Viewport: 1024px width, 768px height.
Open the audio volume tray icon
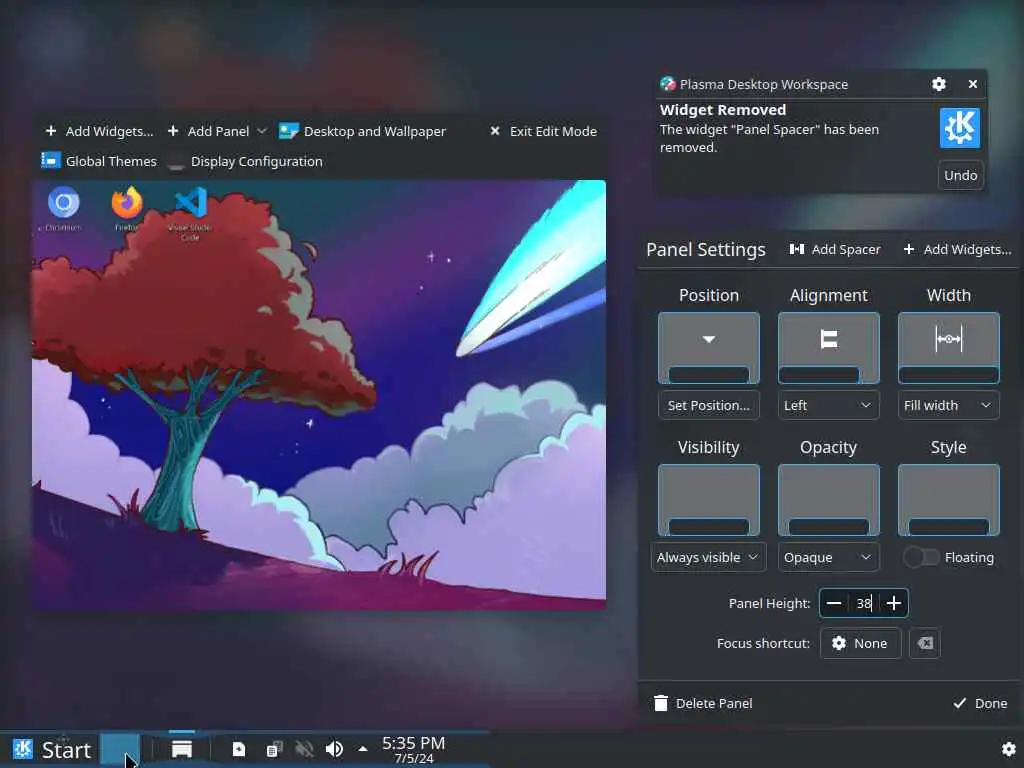click(334, 750)
